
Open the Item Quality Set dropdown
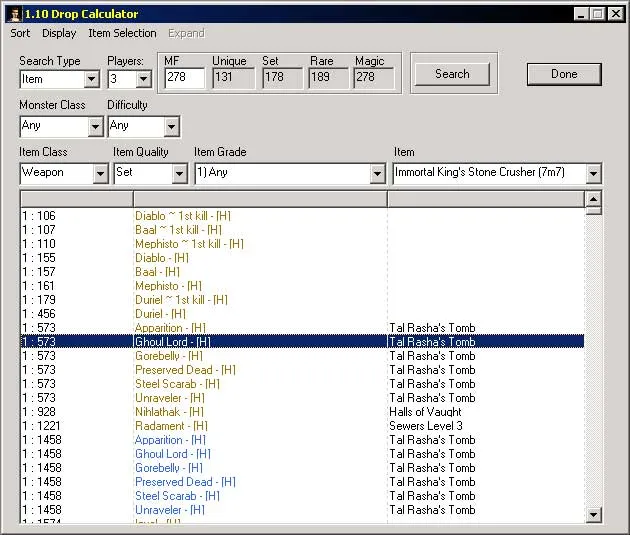tap(179, 173)
